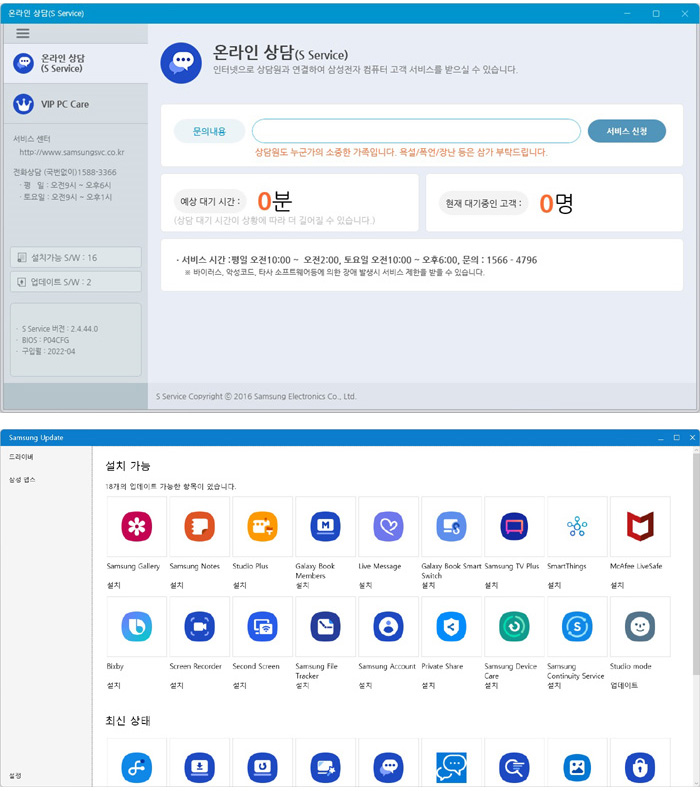This screenshot has width=700, height=791.
Task: Click the 문의내용 text input field
Action: pyautogui.click(x=415, y=131)
